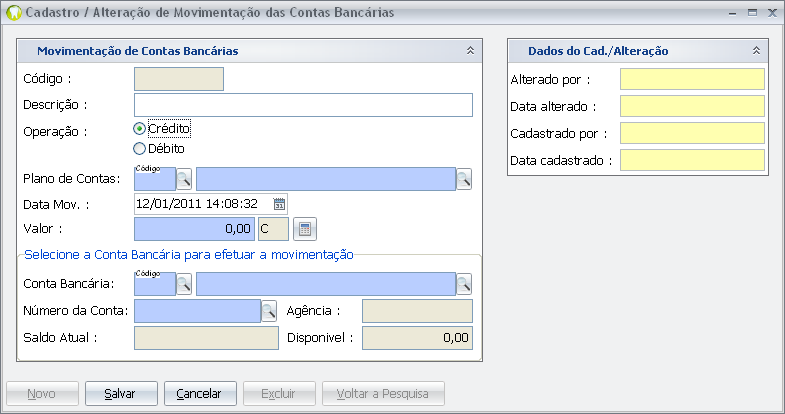Focus Plano de Contas description field

pyautogui.click(x=326, y=179)
